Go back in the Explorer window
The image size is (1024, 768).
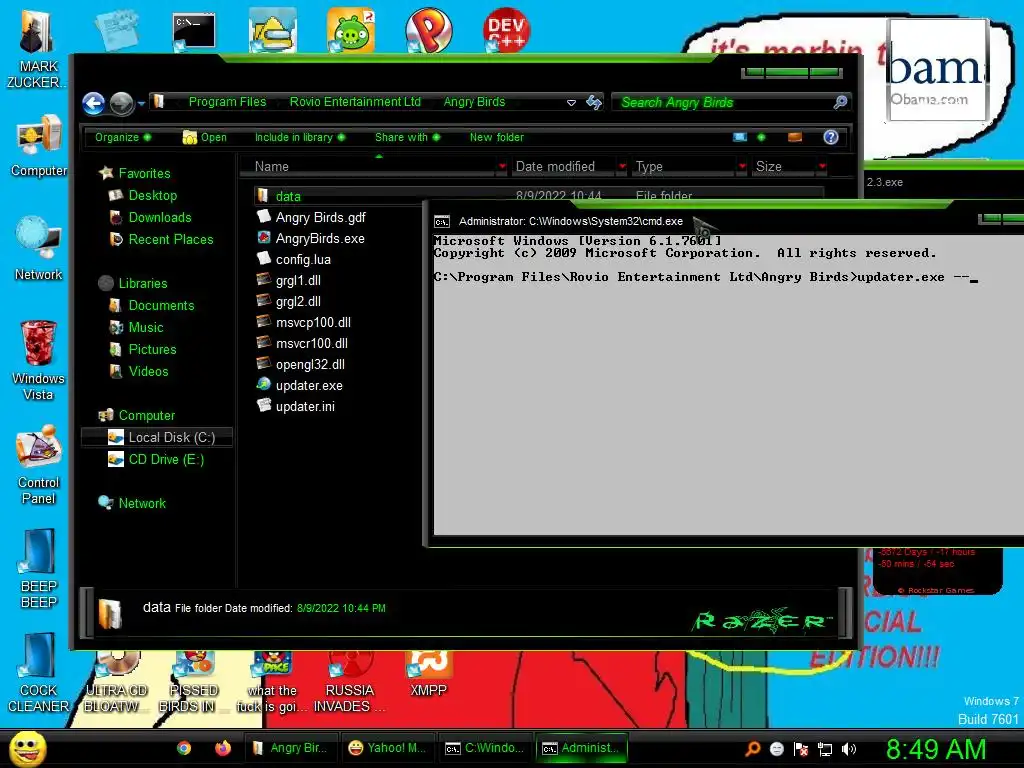[93, 103]
